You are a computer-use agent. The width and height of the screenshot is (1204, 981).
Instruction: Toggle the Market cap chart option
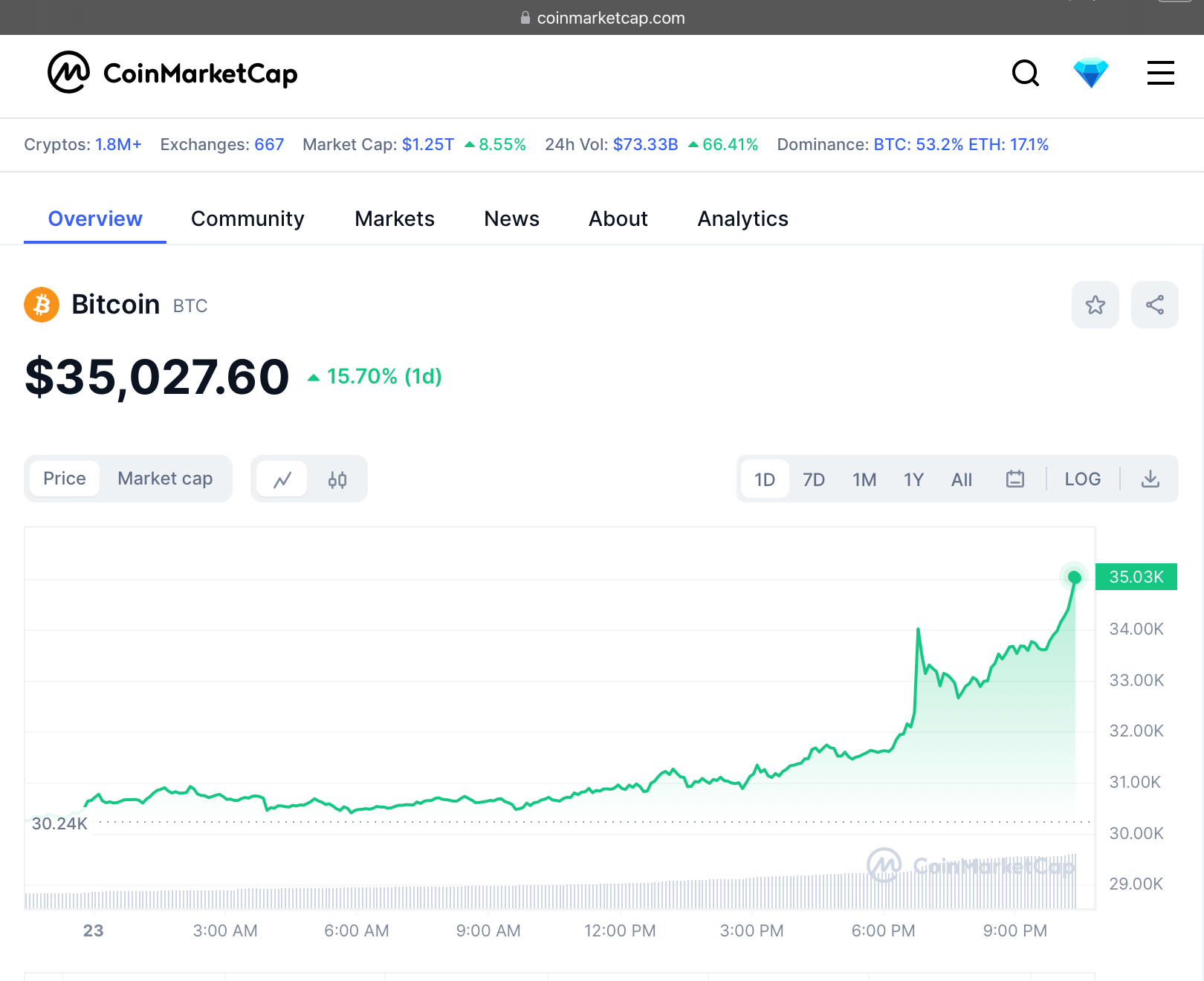coord(165,479)
